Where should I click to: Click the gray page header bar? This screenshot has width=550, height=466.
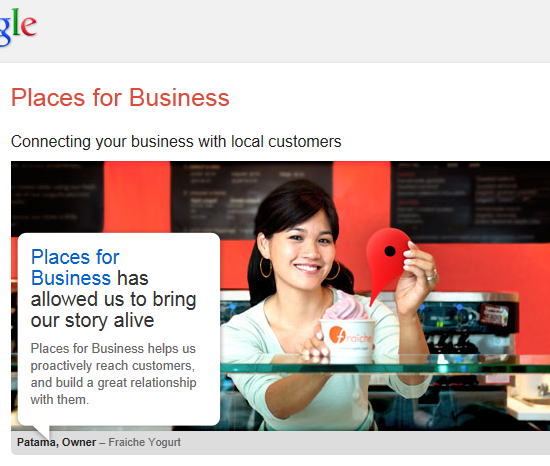coord(275,31)
